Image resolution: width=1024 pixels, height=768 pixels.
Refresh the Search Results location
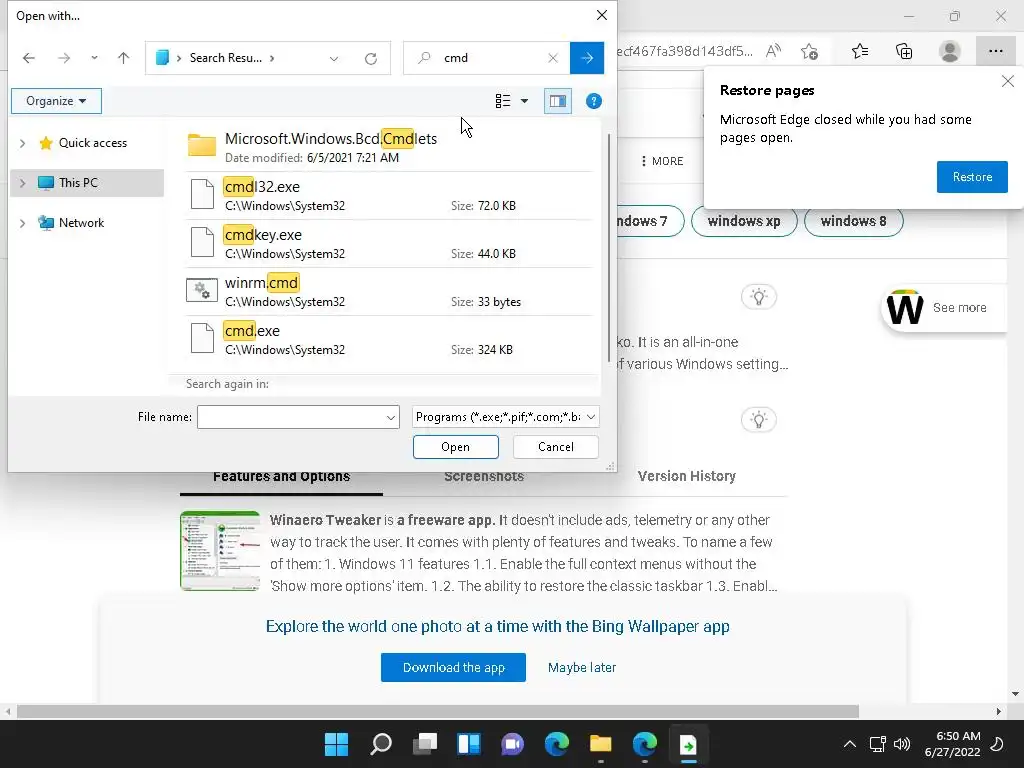coord(371,58)
